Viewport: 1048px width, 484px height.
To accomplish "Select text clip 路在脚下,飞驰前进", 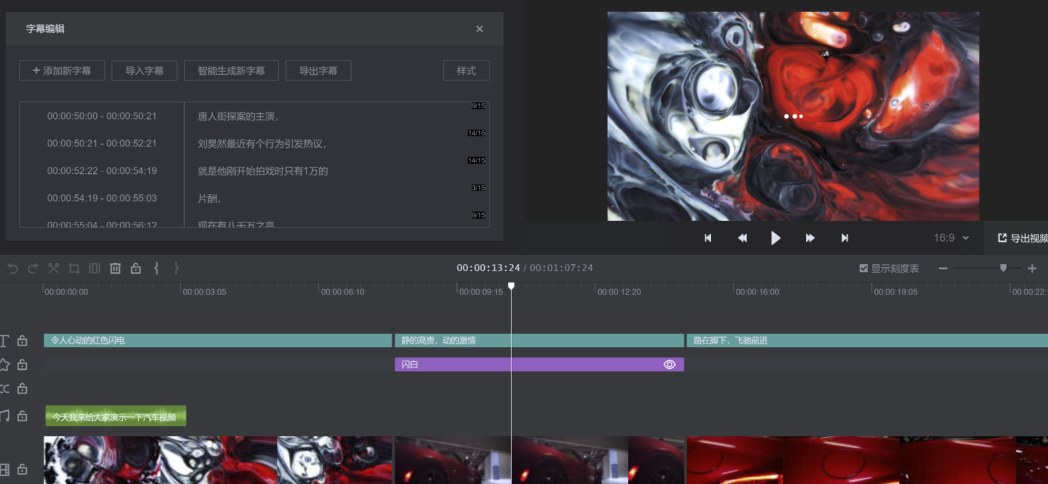I will pos(868,341).
